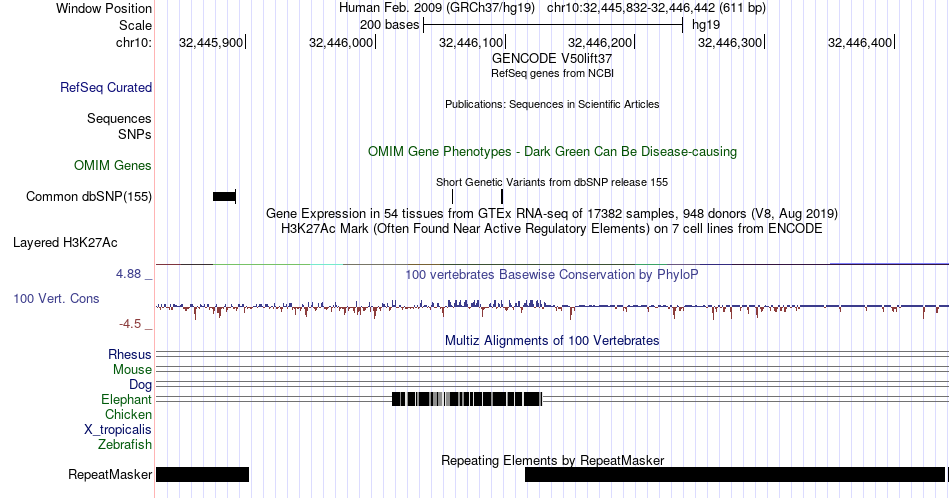Click the 200 bases scale bar

[553, 25]
